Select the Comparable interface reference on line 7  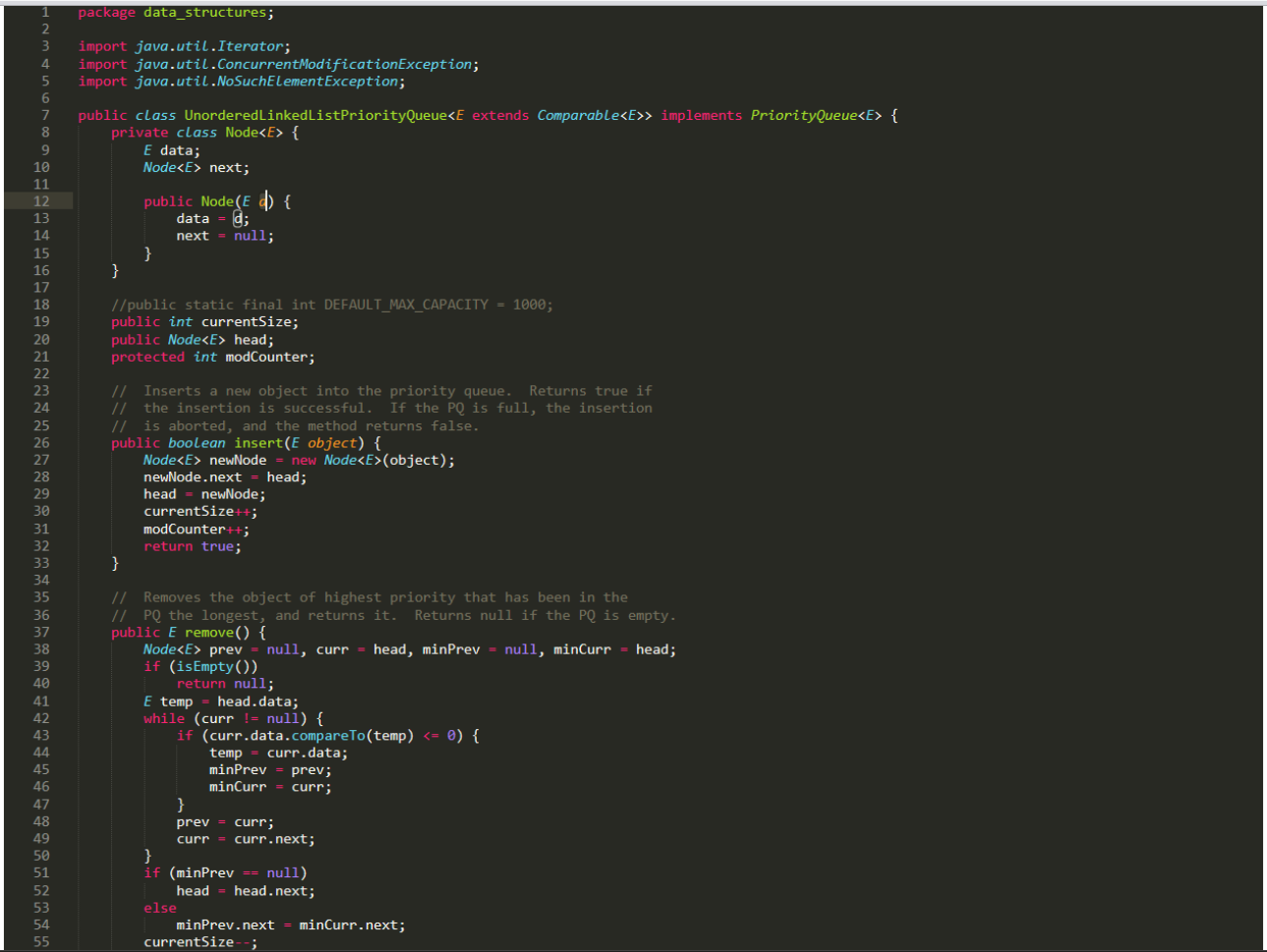pyautogui.click(x=576, y=115)
